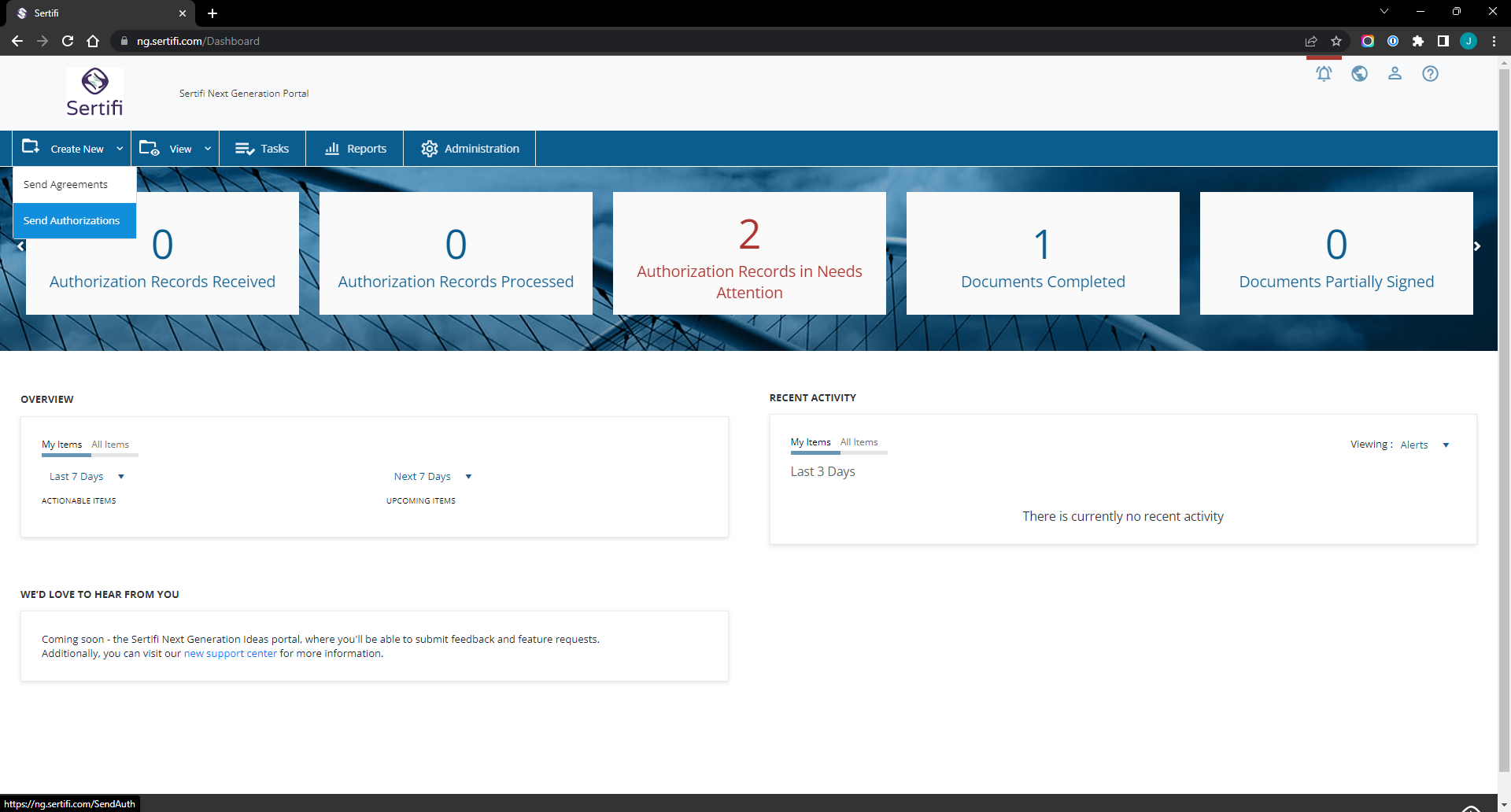Open the Chrome profile avatar J
The height and width of the screenshot is (812, 1511).
(x=1469, y=41)
